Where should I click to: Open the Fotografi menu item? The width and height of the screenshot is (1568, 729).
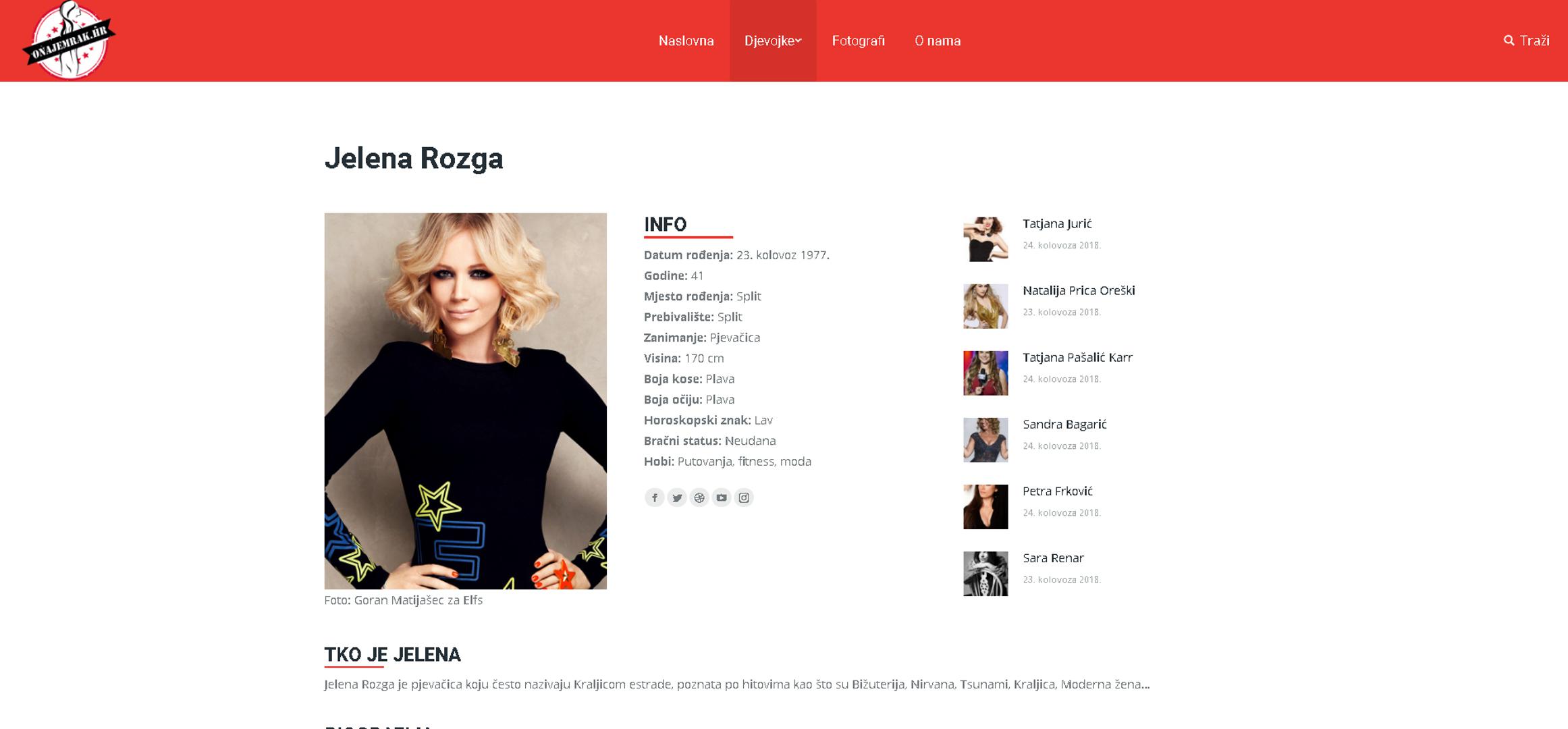pos(858,40)
